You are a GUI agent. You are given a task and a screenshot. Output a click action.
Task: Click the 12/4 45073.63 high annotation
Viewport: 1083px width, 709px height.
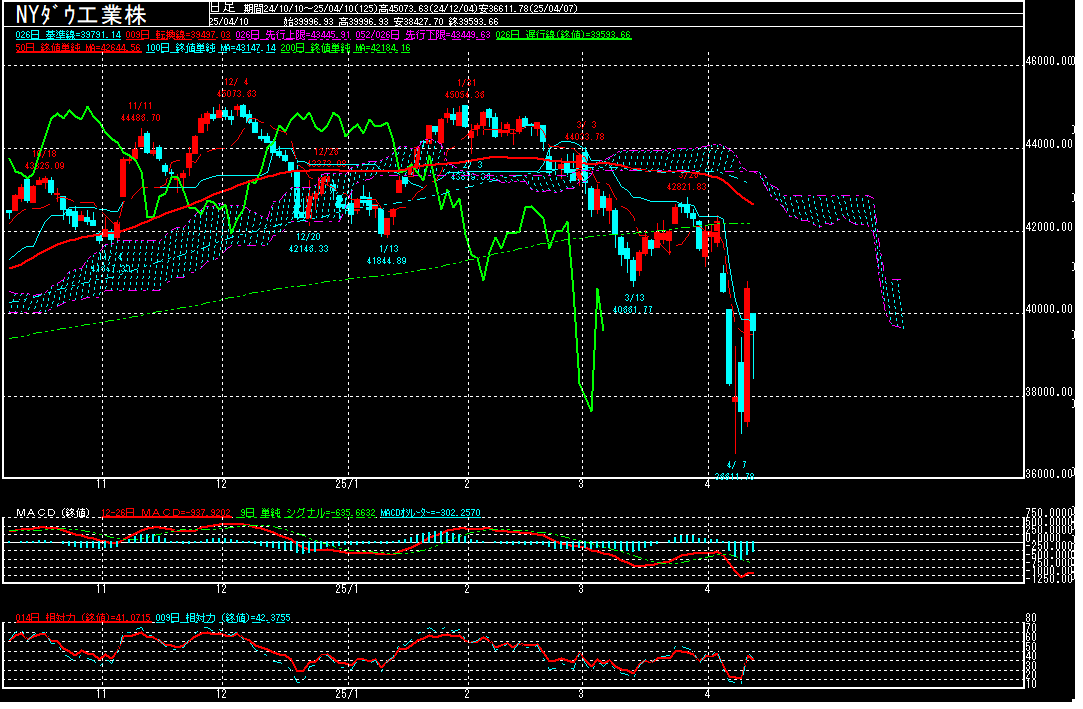236,88
